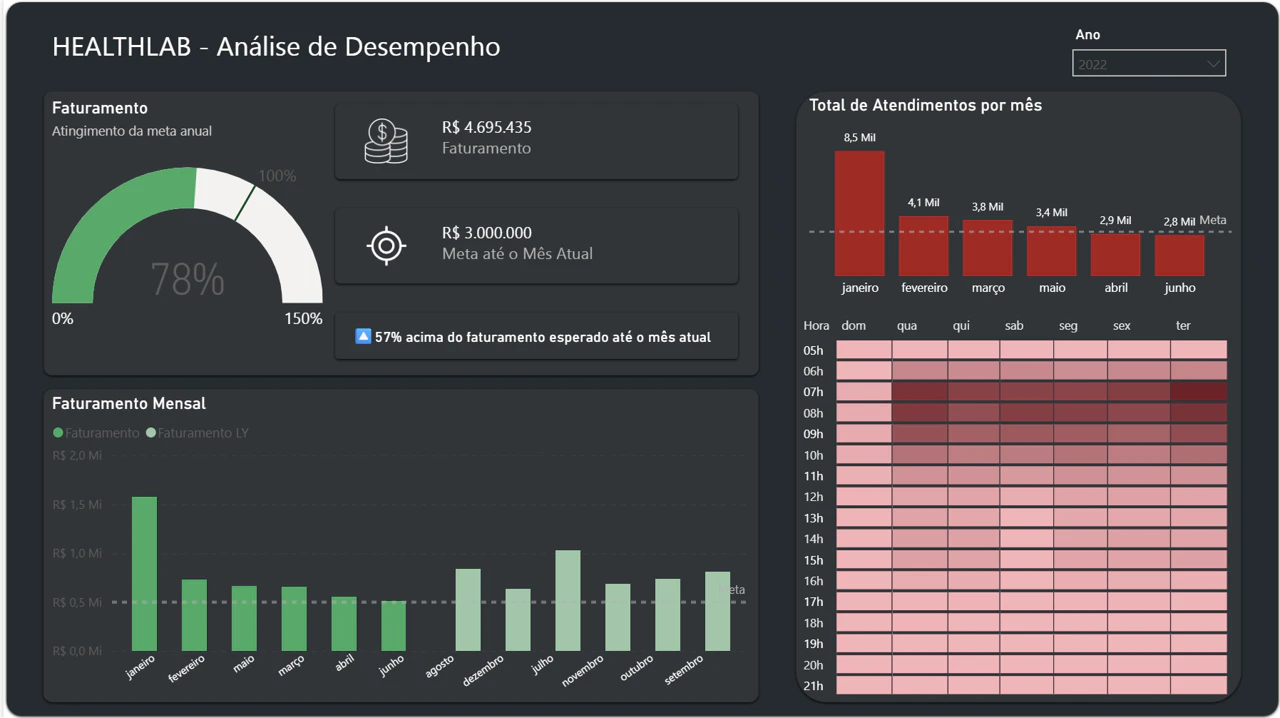Click the Atingimento da meta anual subtitle
The width and height of the screenshot is (1280, 718).
(x=132, y=131)
